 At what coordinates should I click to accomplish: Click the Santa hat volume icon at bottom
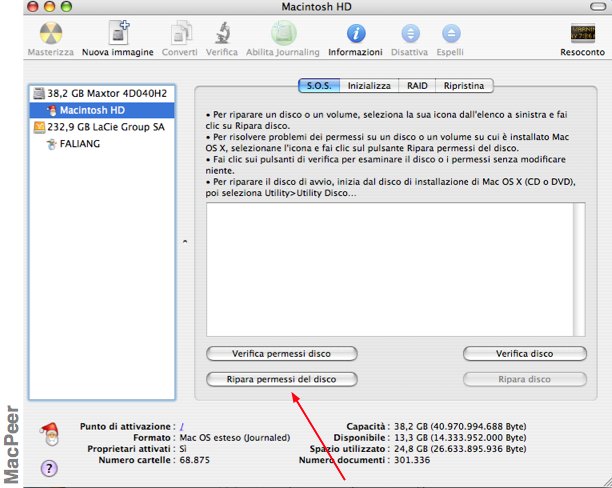[x=50, y=434]
